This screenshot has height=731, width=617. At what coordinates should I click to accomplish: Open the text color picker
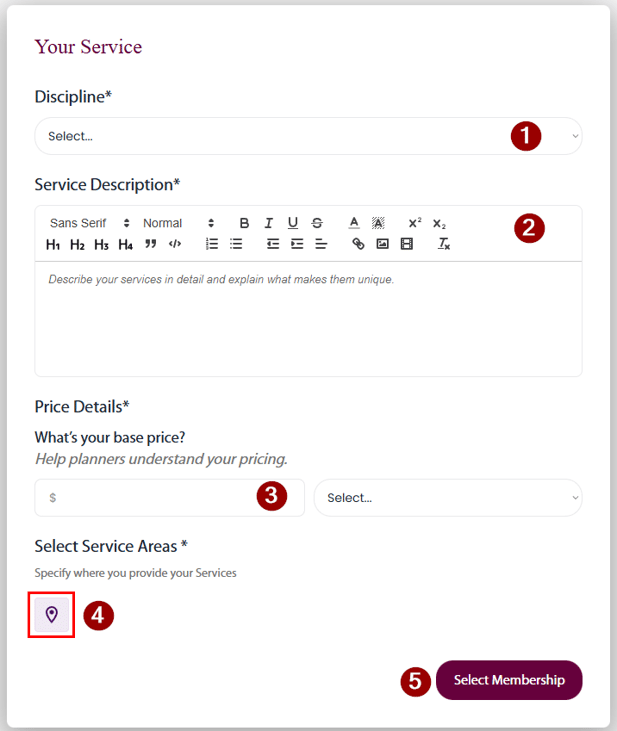[x=354, y=223]
